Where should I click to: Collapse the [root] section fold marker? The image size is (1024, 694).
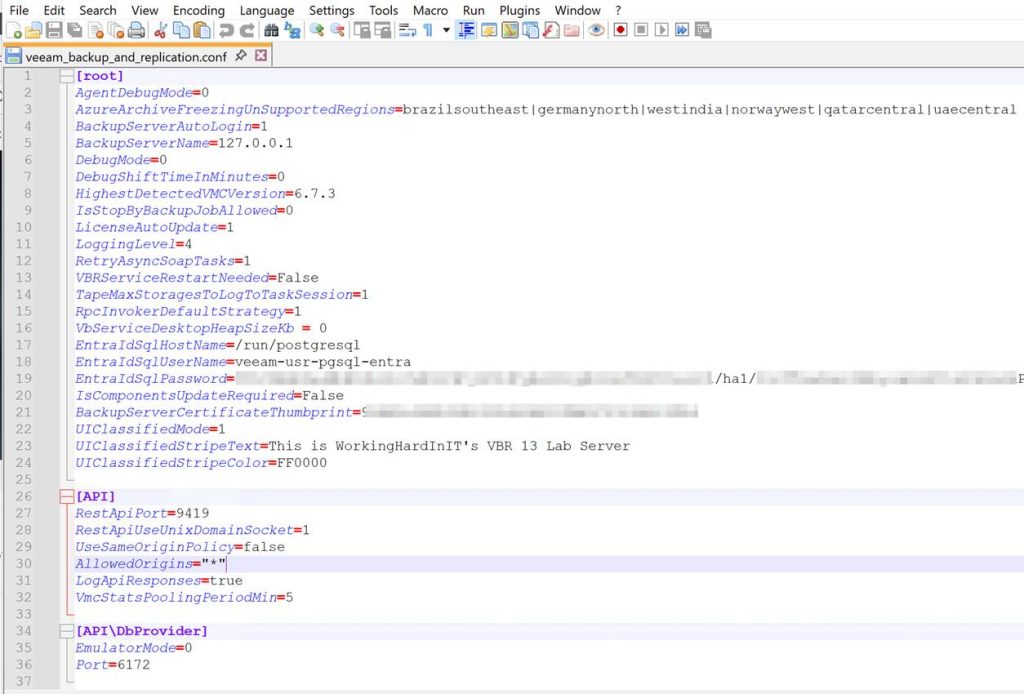point(67,76)
